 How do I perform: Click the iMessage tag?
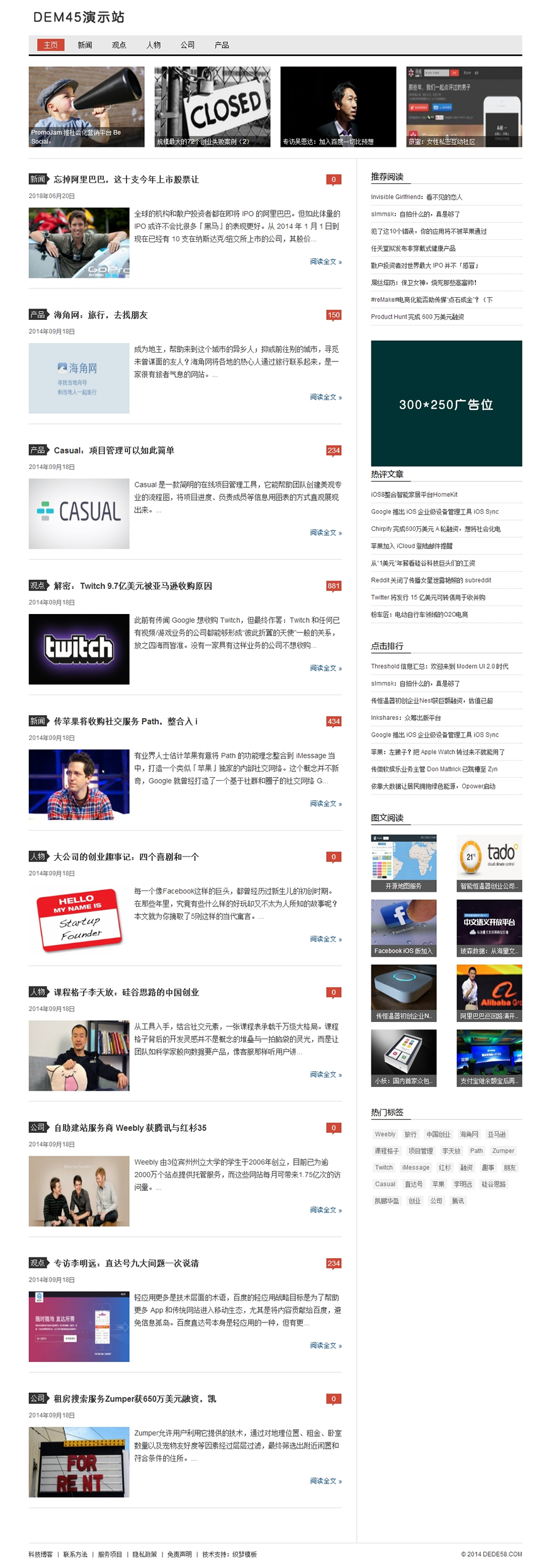(x=415, y=1167)
